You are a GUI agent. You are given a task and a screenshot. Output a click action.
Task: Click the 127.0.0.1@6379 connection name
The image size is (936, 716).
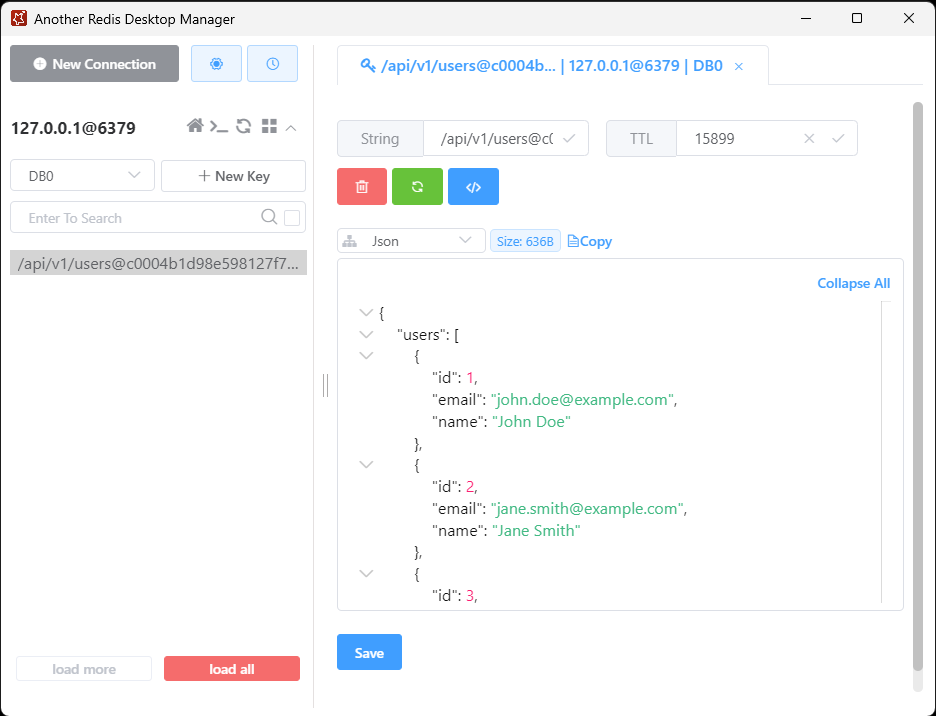pyautogui.click(x=73, y=128)
